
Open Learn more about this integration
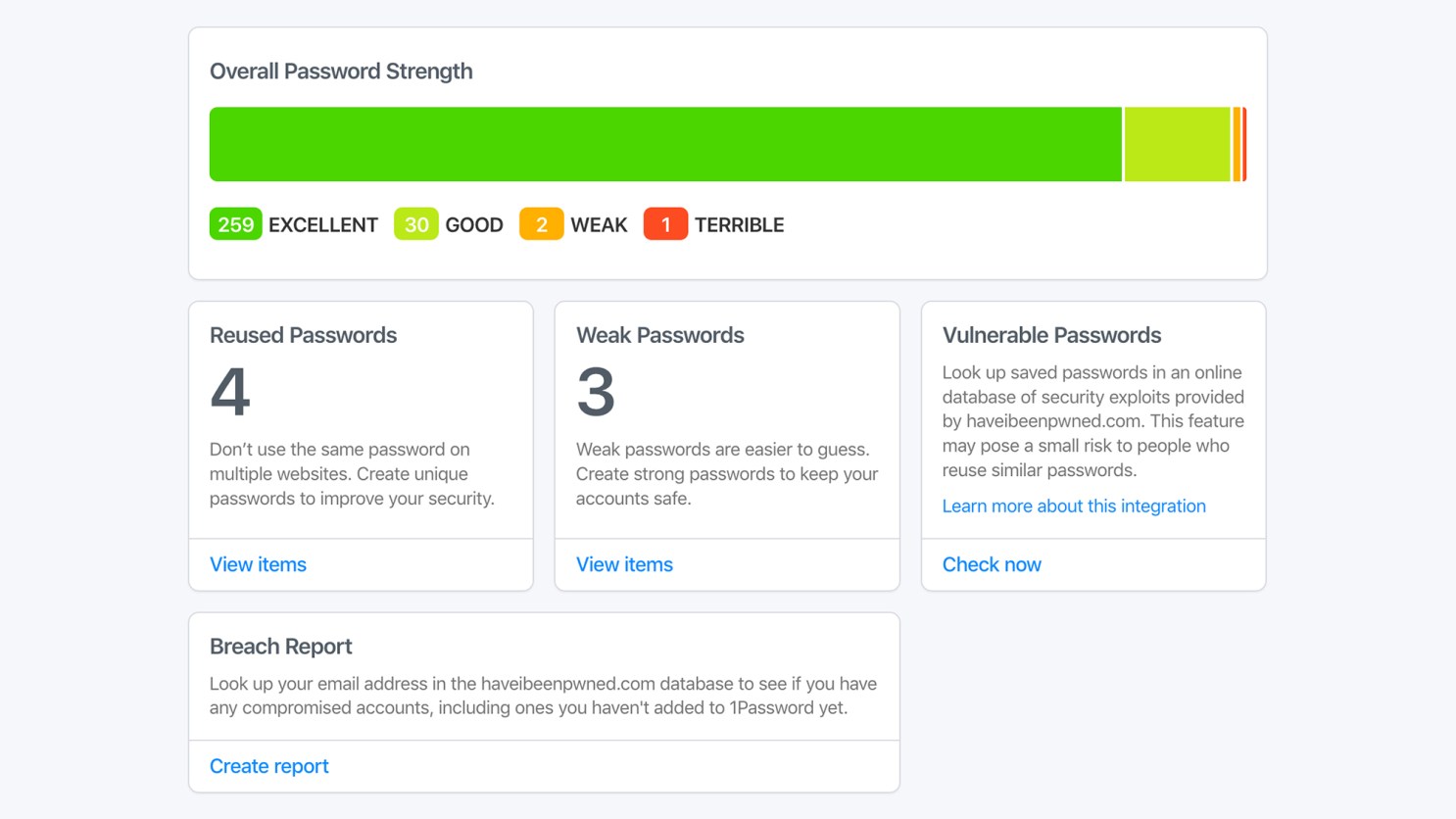(1074, 506)
